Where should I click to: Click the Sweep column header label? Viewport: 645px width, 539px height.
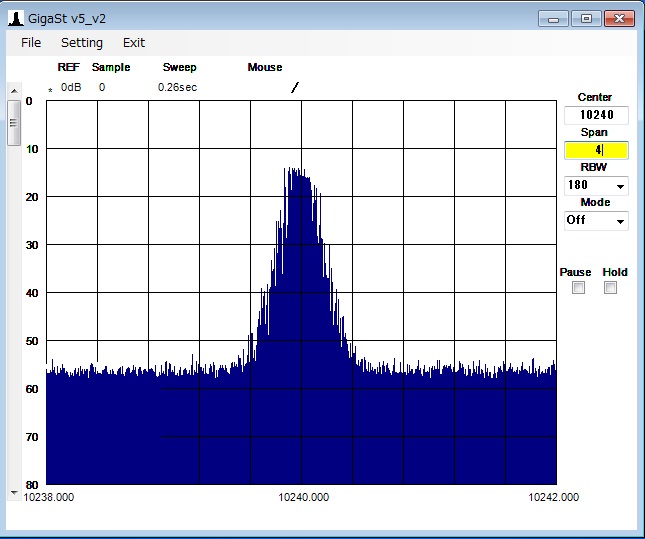(179, 67)
